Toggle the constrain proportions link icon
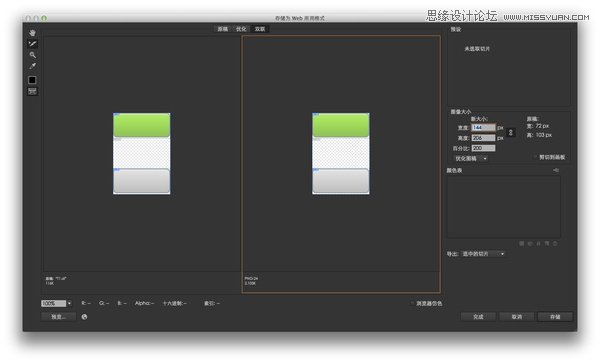Screen dimensions: 600x363 click(x=510, y=133)
